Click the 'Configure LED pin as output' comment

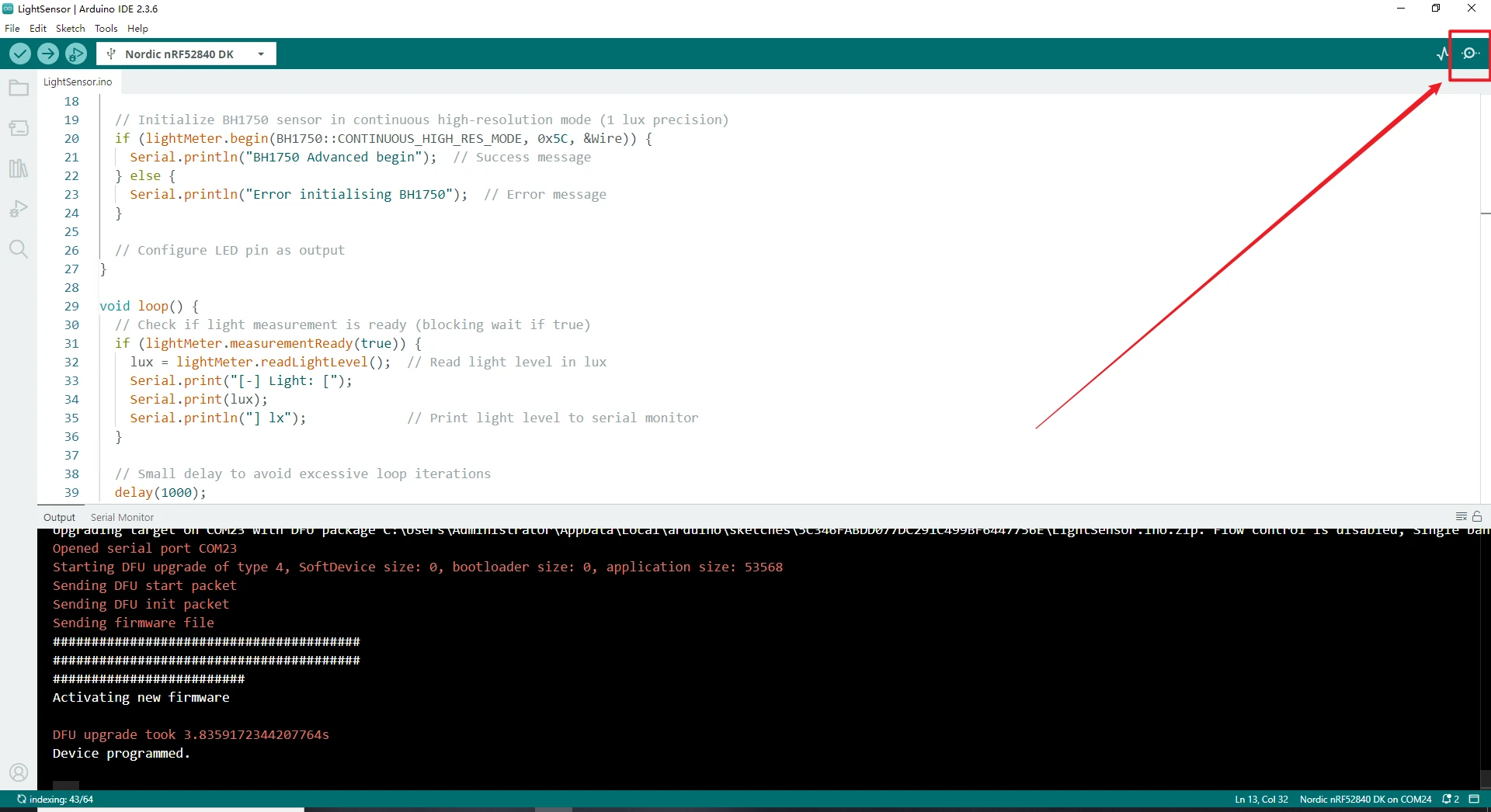point(230,250)
